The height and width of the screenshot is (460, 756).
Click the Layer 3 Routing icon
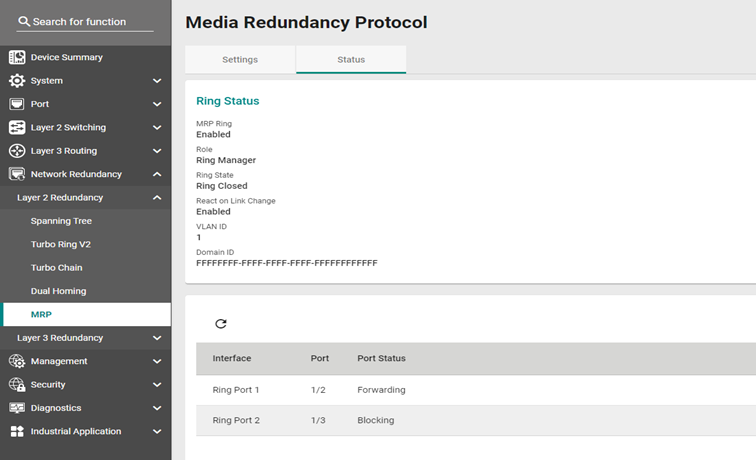pyautogui.click(x=17, y=151)
